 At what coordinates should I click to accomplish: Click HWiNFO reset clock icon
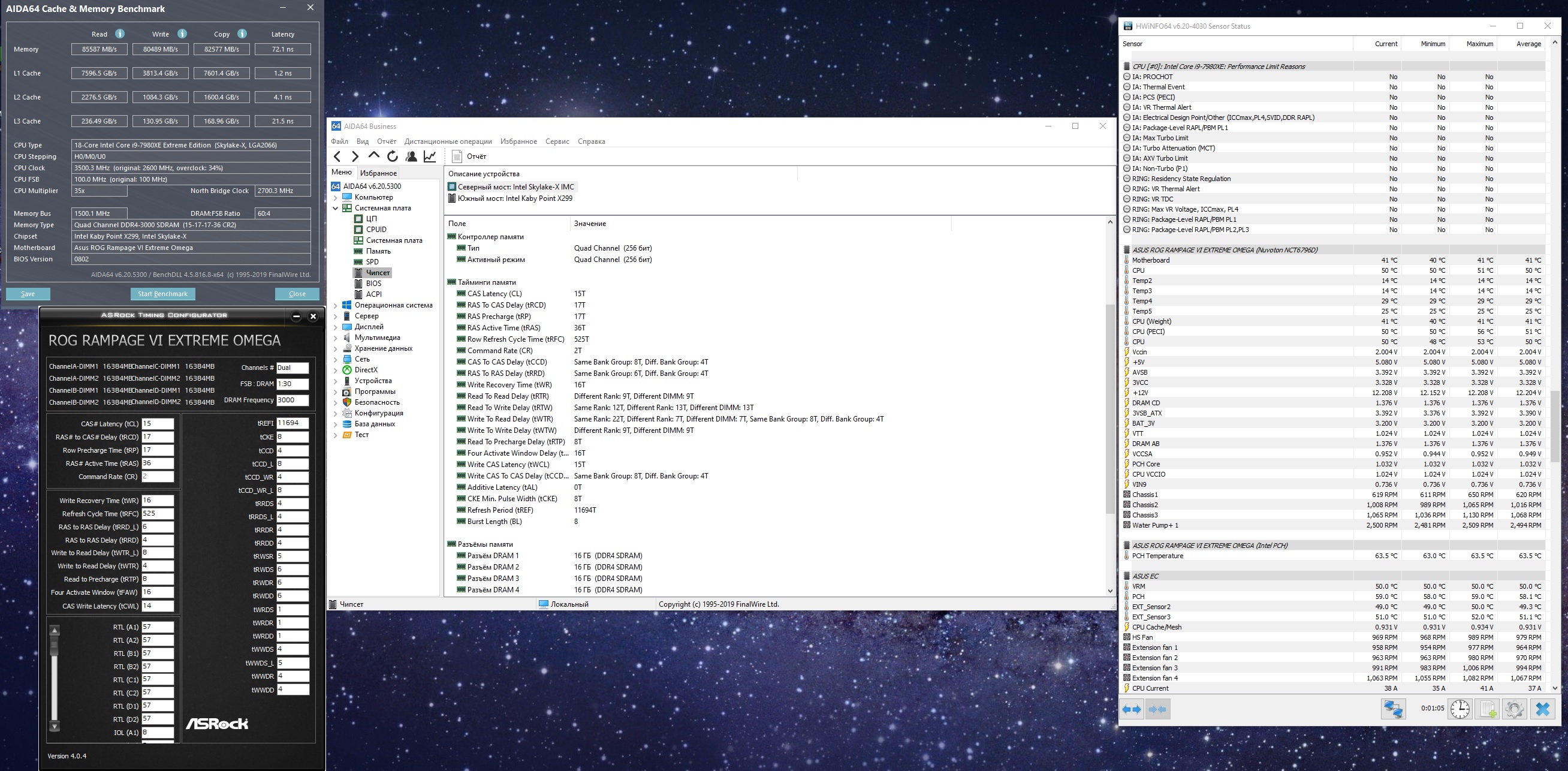click(x=1460, y=709)
